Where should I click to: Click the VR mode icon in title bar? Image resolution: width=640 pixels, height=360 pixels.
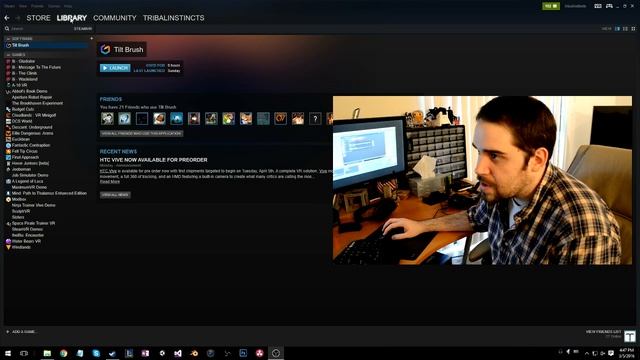598,6
